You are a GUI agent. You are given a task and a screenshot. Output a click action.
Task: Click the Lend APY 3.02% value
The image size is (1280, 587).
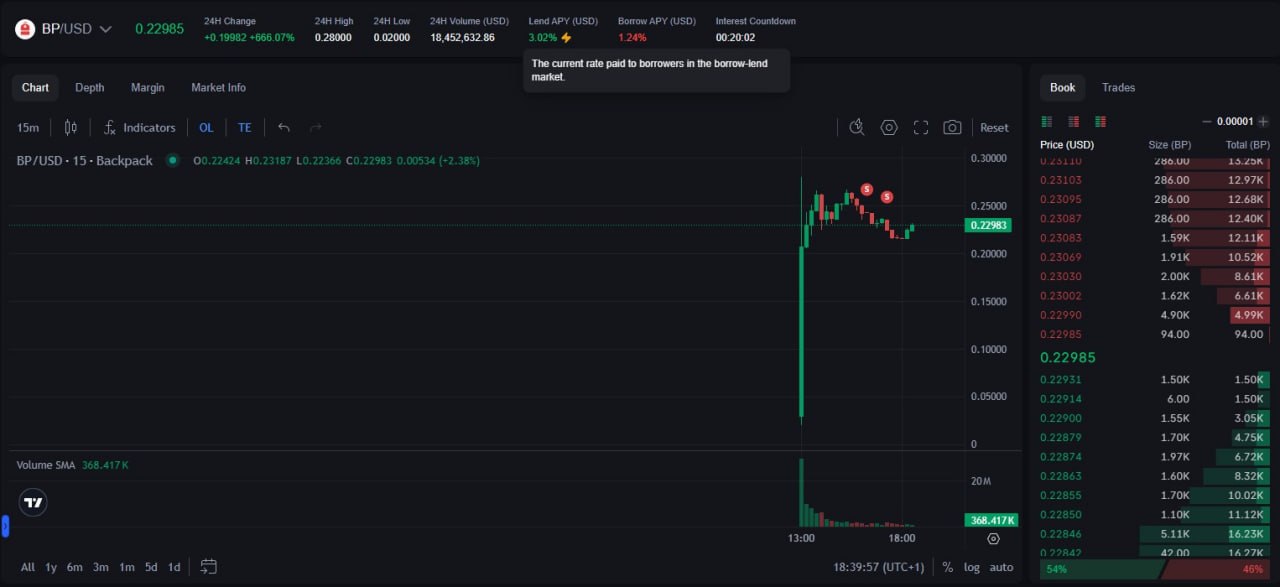(x=542, y=38)
